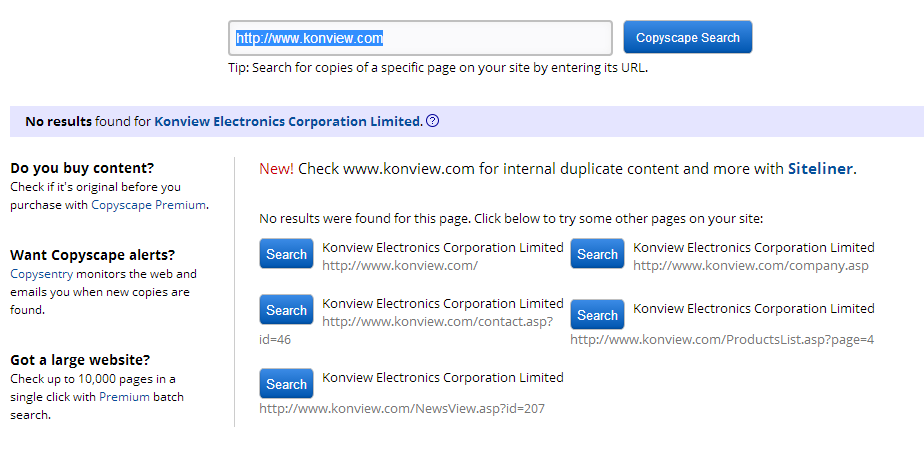Click the NewsView.asp?id=207 URL text
Screen dimensions: 924x455
[402, 408]
